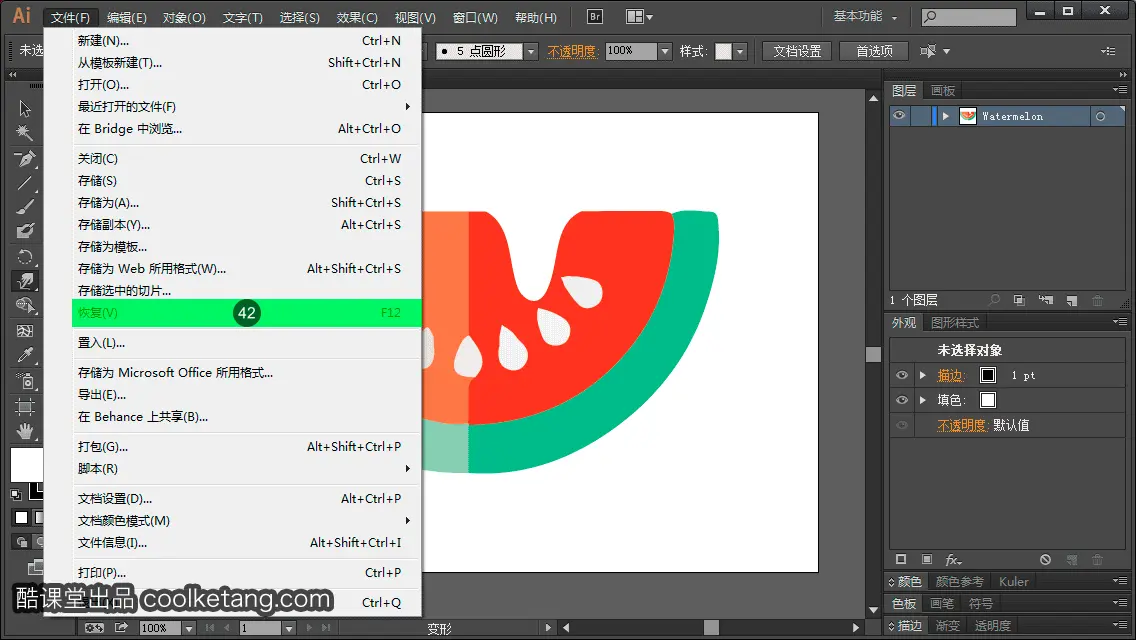
Task: Click the 样式 style swatch in control bar
Action: 723,51
